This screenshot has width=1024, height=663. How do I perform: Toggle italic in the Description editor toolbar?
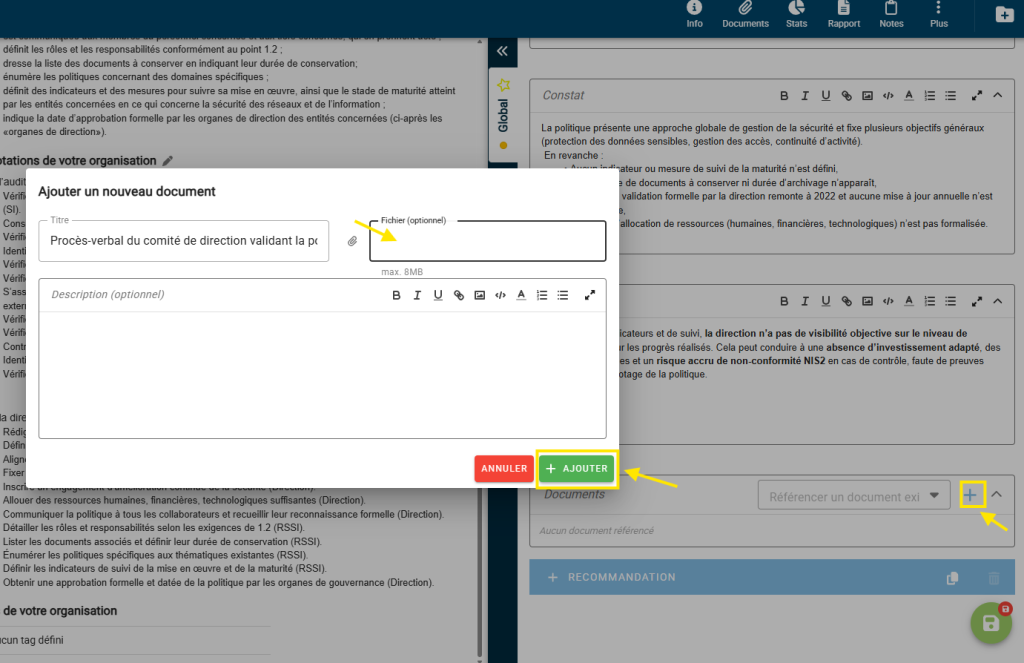click(x=417, y=295)
